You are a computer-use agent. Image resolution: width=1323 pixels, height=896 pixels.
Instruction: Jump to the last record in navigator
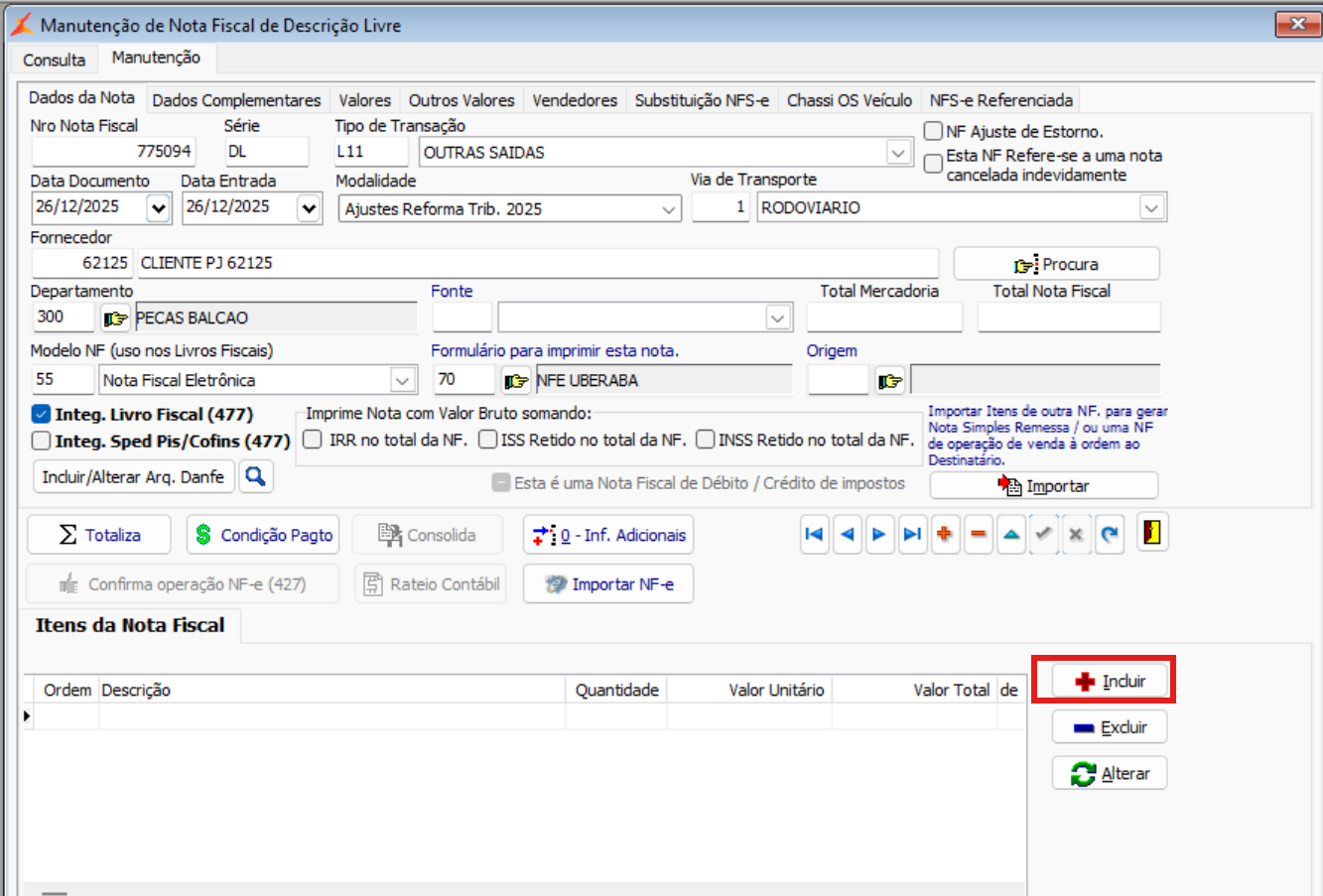[x=912, y=535]
